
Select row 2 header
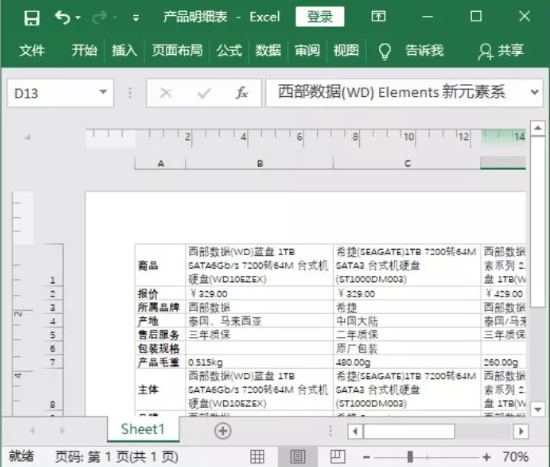tap(53, 294)
